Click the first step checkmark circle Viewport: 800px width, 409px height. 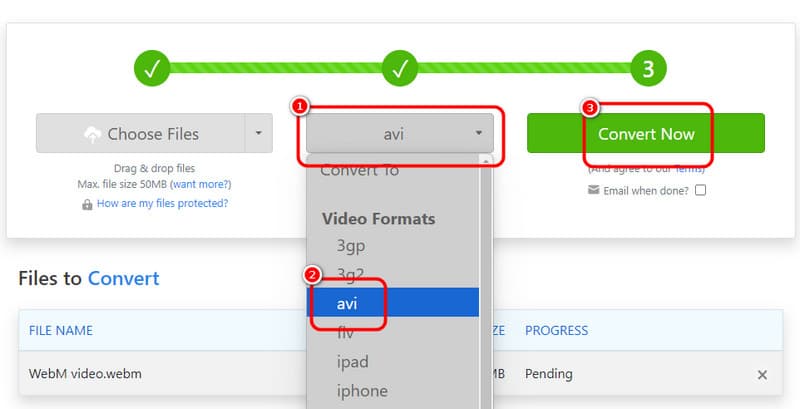pos(152,69)
